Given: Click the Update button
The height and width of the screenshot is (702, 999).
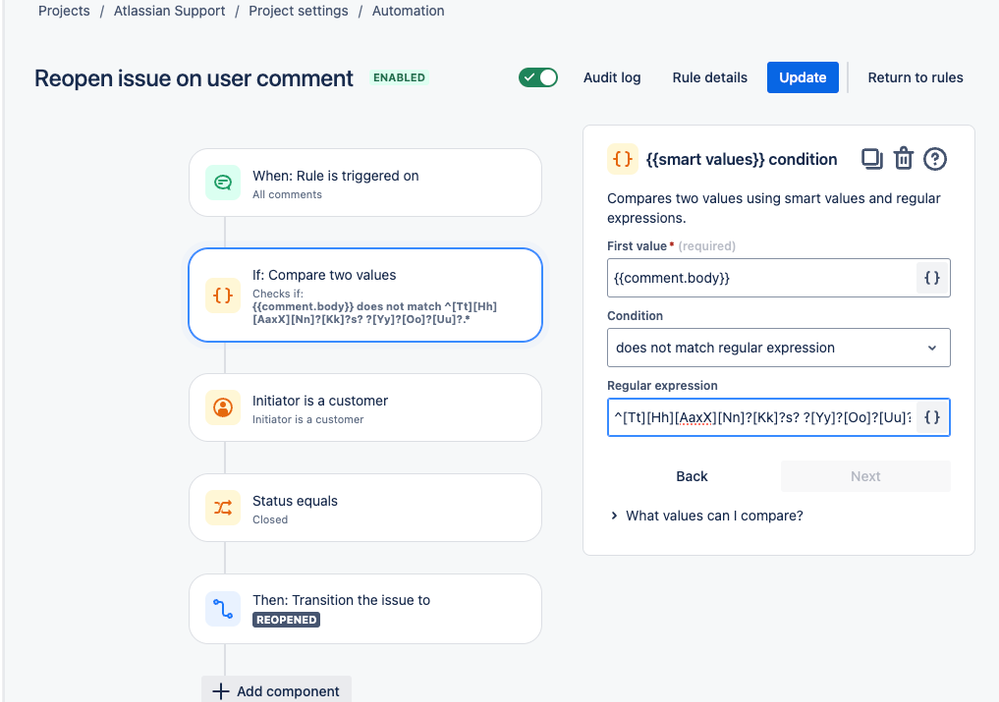Looking at the screenshot, I should point(803,78).
